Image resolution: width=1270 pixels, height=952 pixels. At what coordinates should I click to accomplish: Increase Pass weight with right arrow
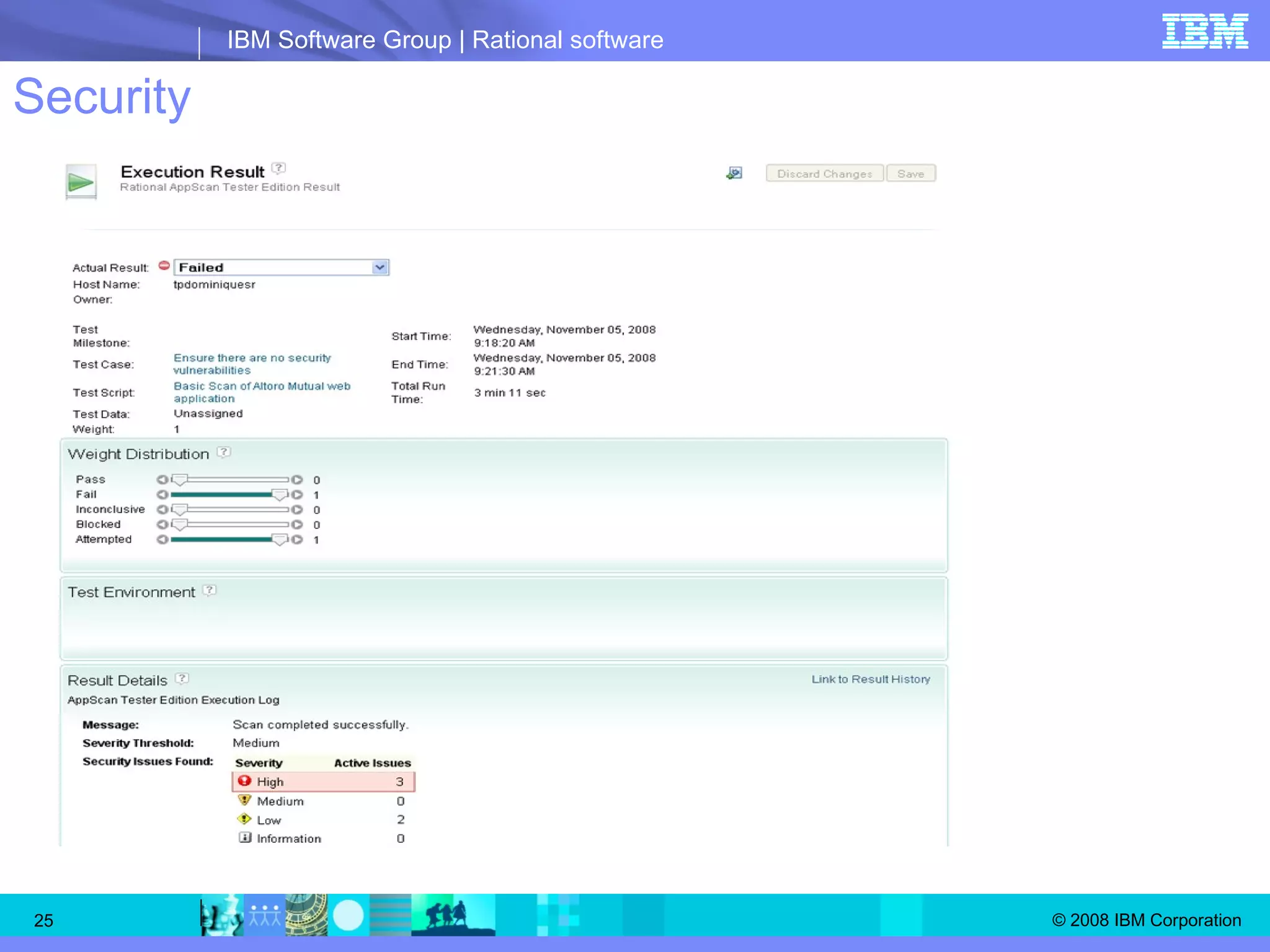(298, 480)
